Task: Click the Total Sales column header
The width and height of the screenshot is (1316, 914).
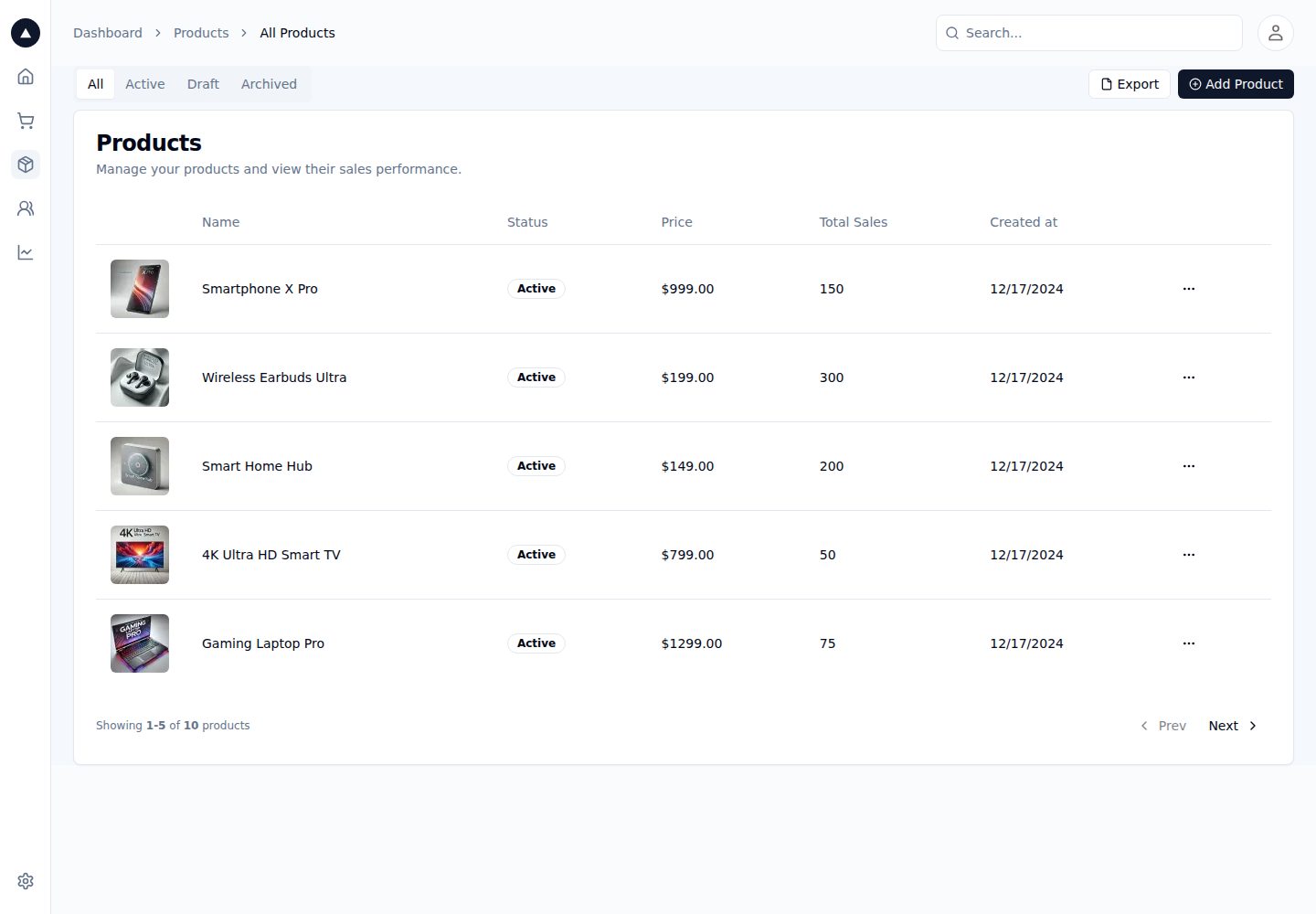Action: coord(853,222)
